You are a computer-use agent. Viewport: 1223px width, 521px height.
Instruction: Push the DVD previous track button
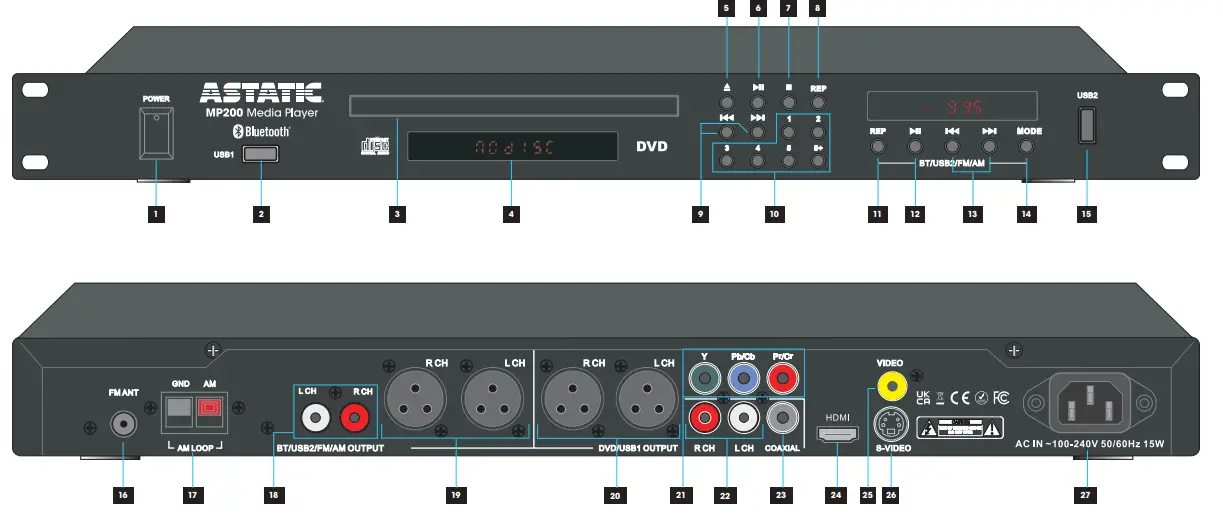point(727,131)
